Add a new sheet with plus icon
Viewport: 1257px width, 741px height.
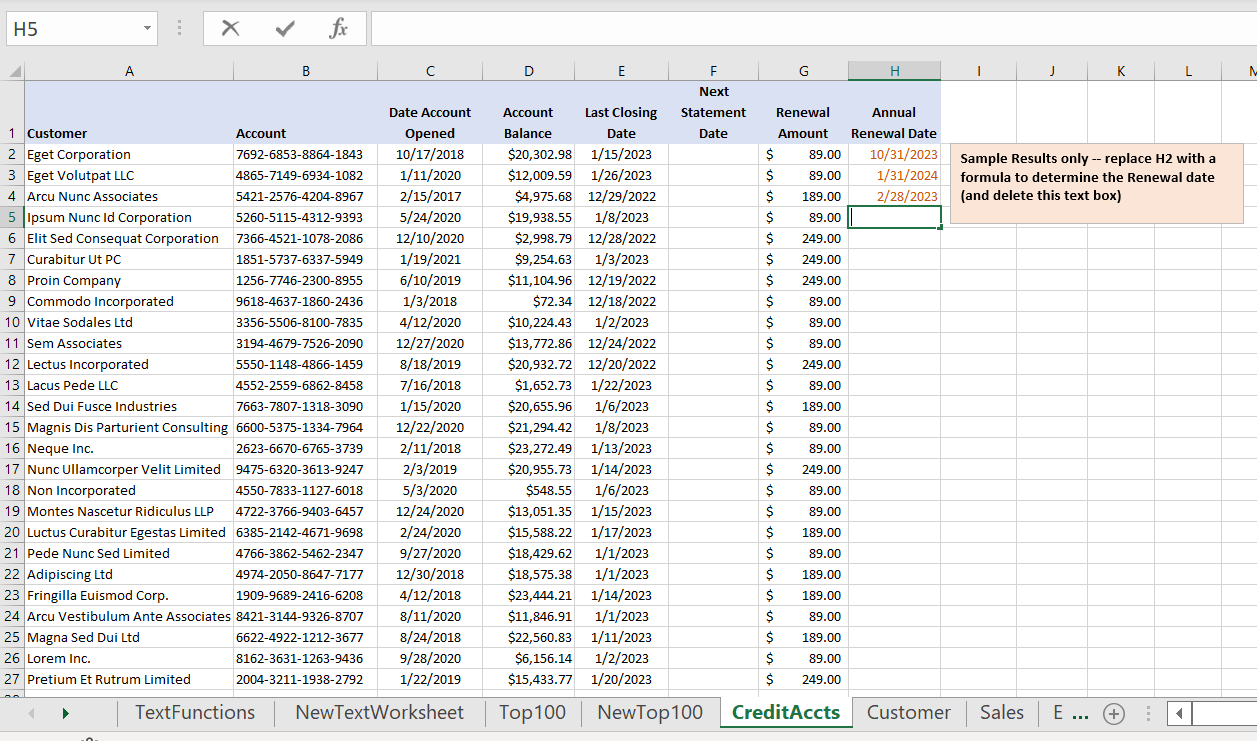pyautogui.click(x=1113, y=713)
